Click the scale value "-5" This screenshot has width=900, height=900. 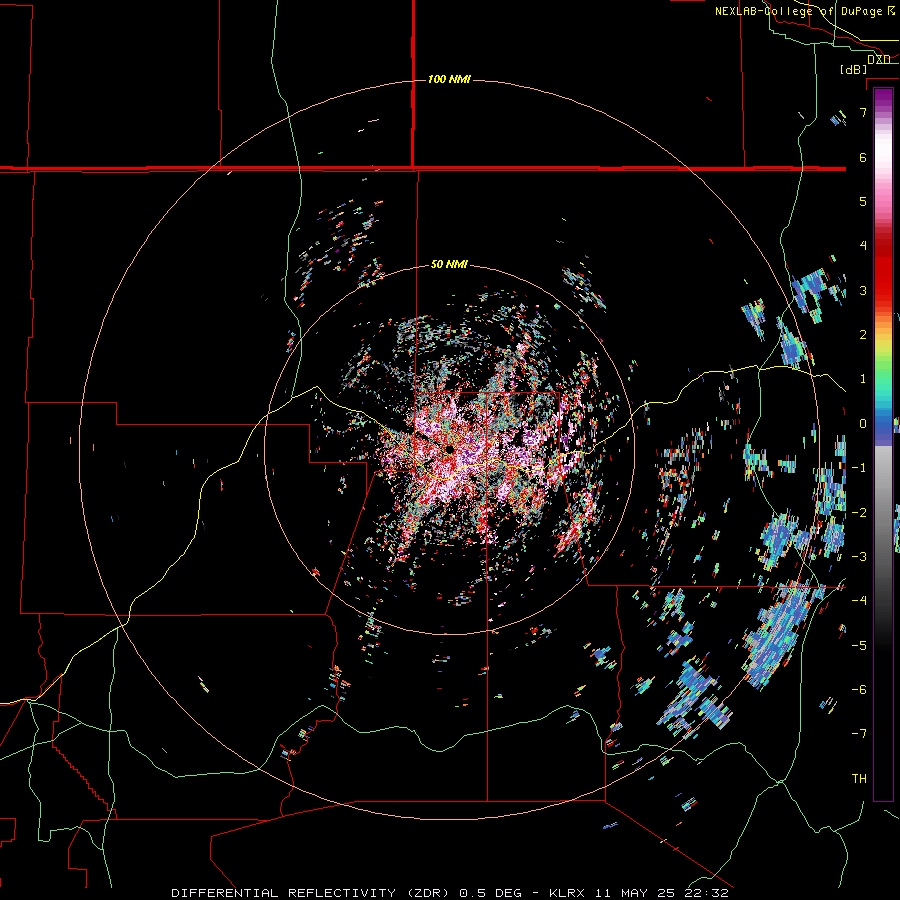pyautogui.click(x=859, y=646)
